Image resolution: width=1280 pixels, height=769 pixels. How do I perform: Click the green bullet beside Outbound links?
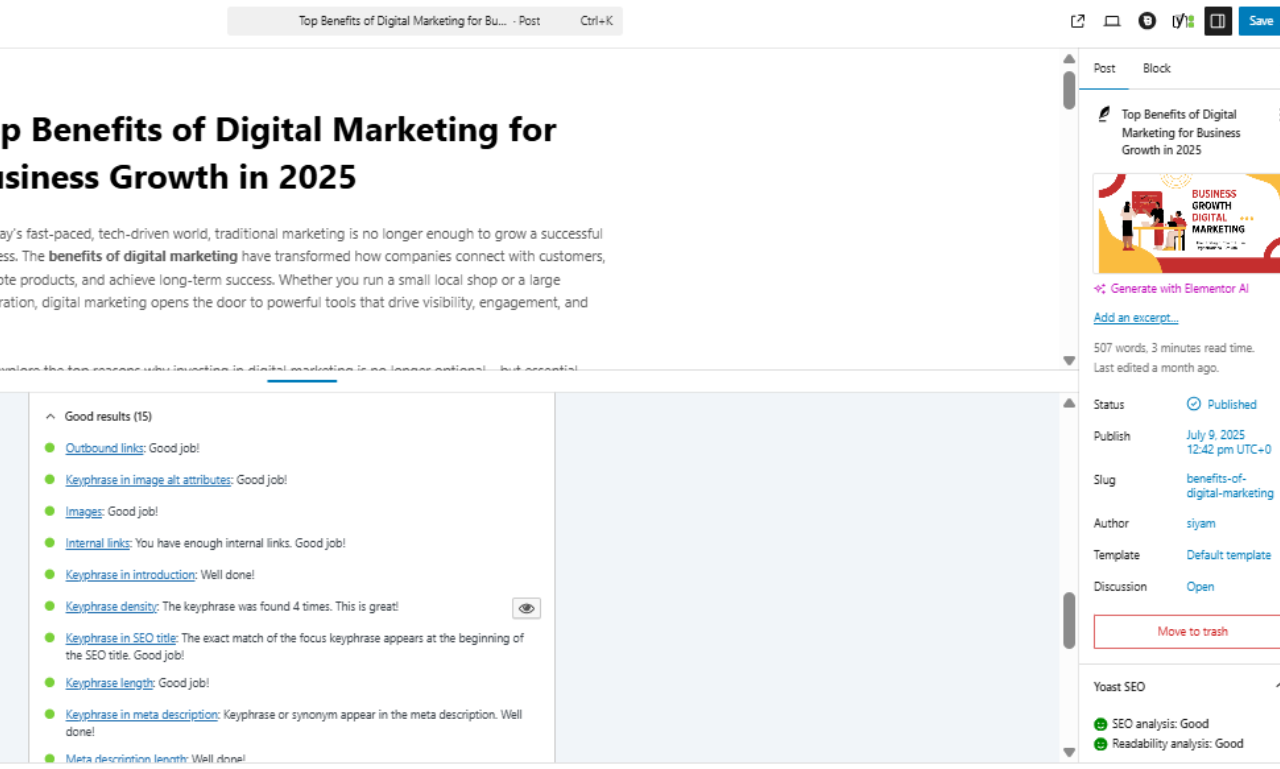[x=50, y=448]
